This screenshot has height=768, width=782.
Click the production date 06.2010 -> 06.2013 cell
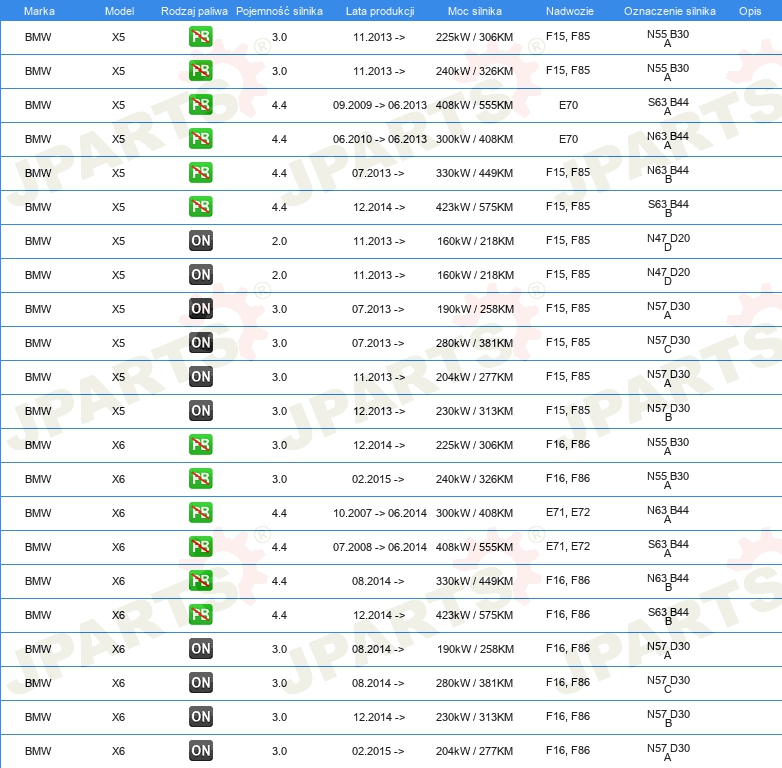coord(380,139)
